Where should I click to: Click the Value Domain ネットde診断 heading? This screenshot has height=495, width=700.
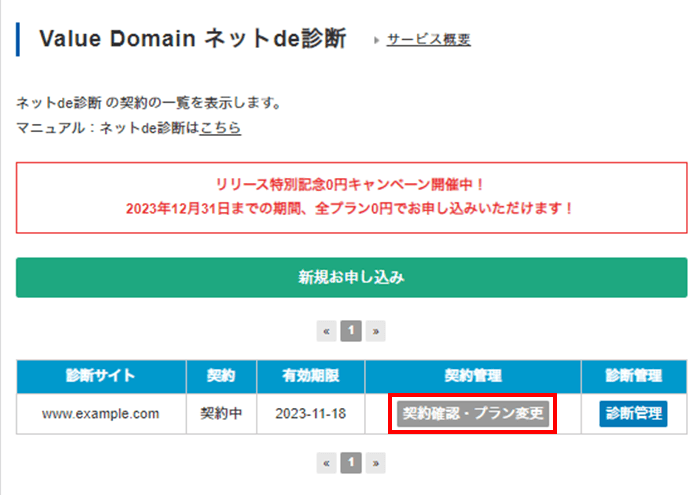[x=192, y=38]
